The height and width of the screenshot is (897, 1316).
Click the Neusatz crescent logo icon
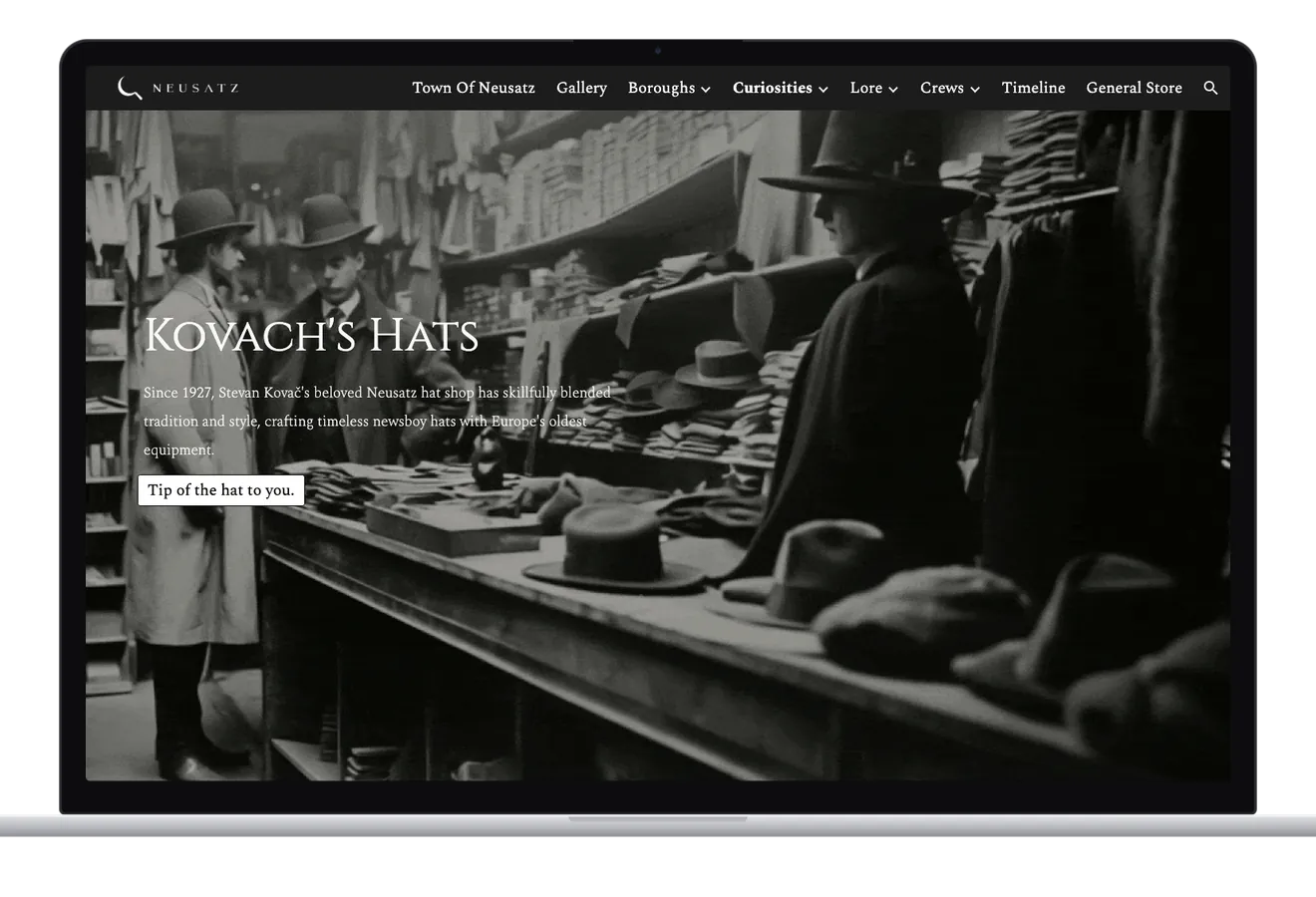pos(130,88)
